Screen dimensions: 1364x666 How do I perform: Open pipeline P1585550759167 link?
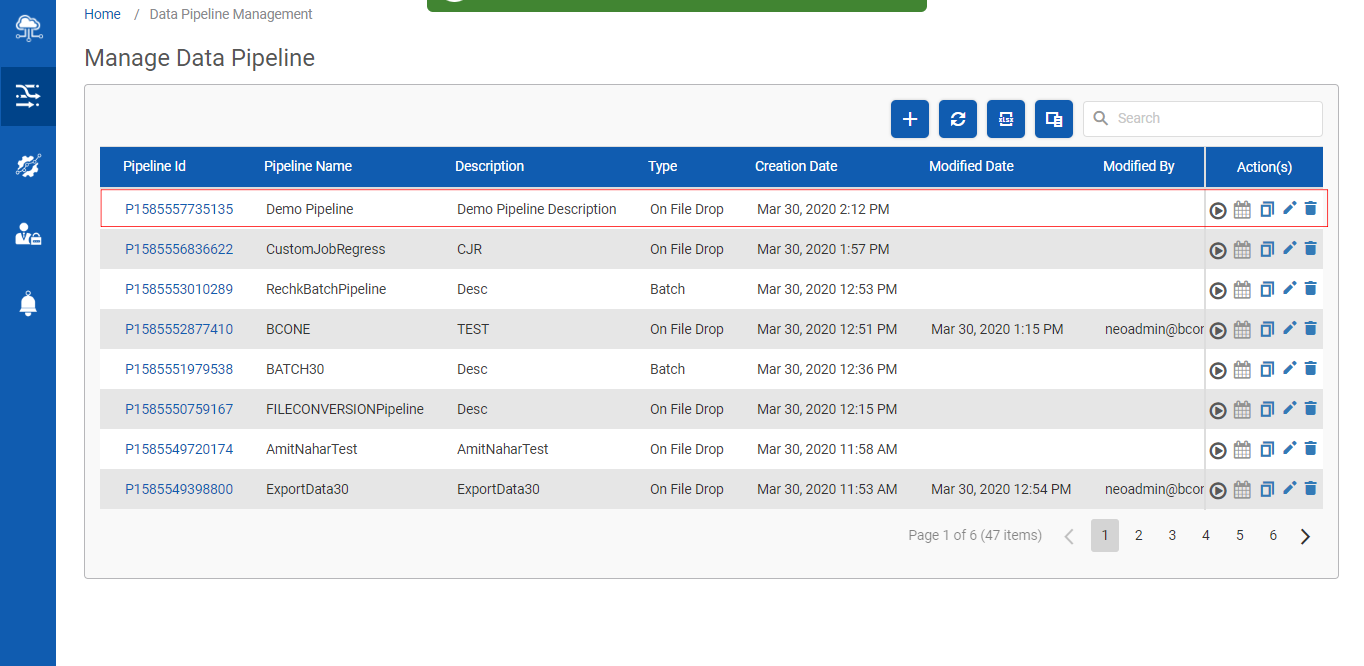[x=179, y=409]
